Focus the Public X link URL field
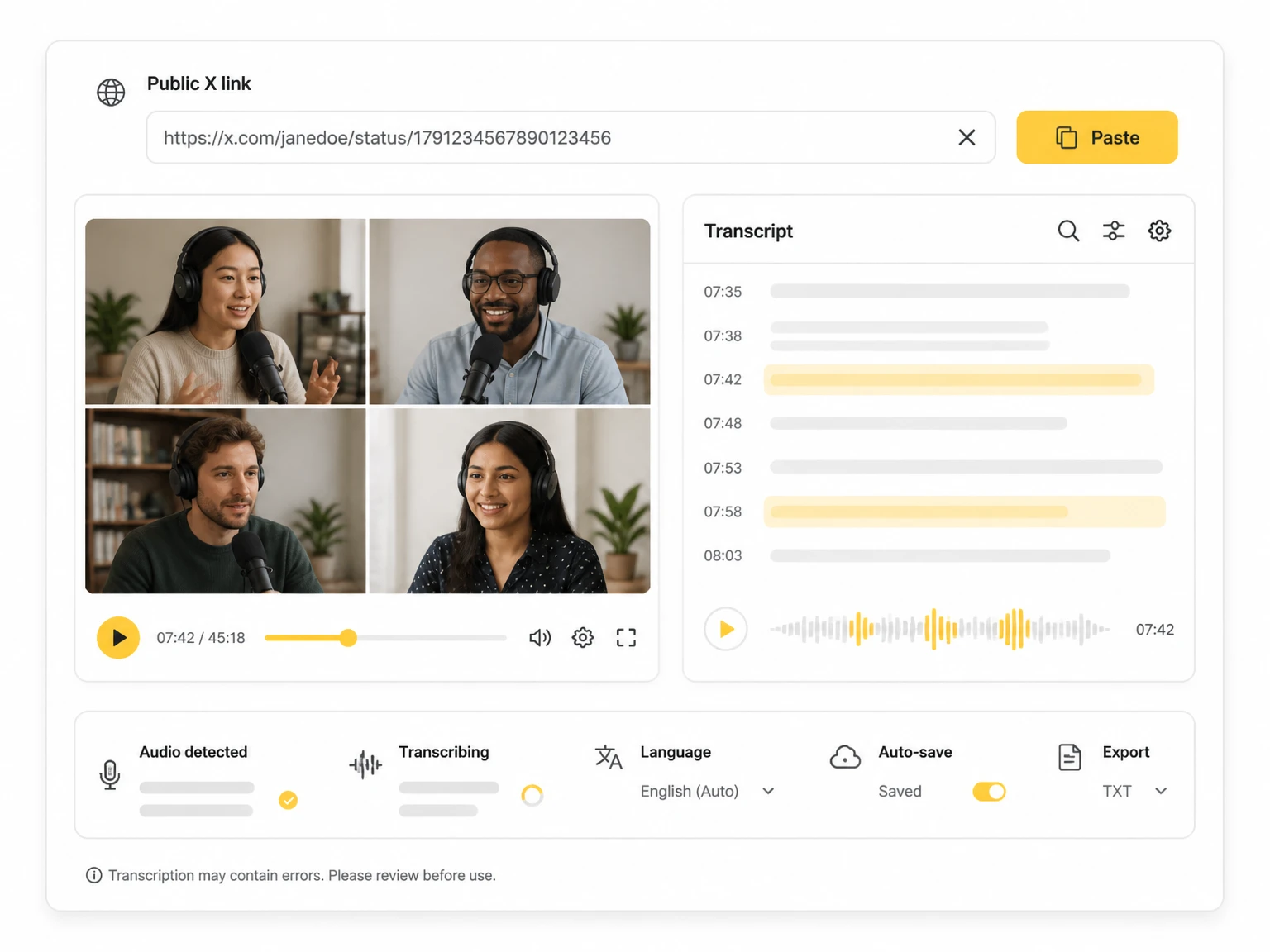Viewport: 1270px width, 952px height. click(x=571, y=137)
